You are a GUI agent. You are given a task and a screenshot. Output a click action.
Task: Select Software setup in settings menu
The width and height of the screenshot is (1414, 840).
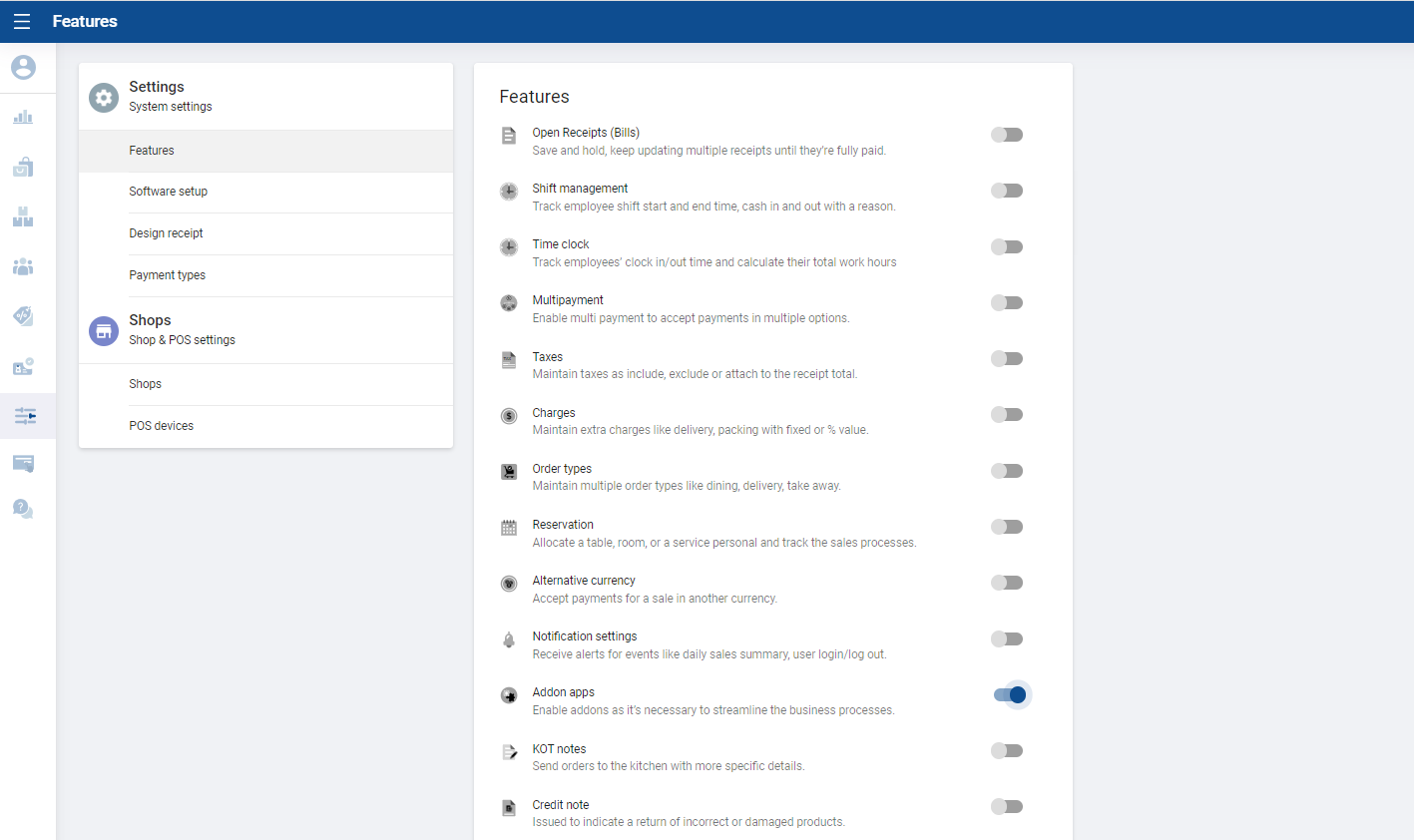coord(168,192)
